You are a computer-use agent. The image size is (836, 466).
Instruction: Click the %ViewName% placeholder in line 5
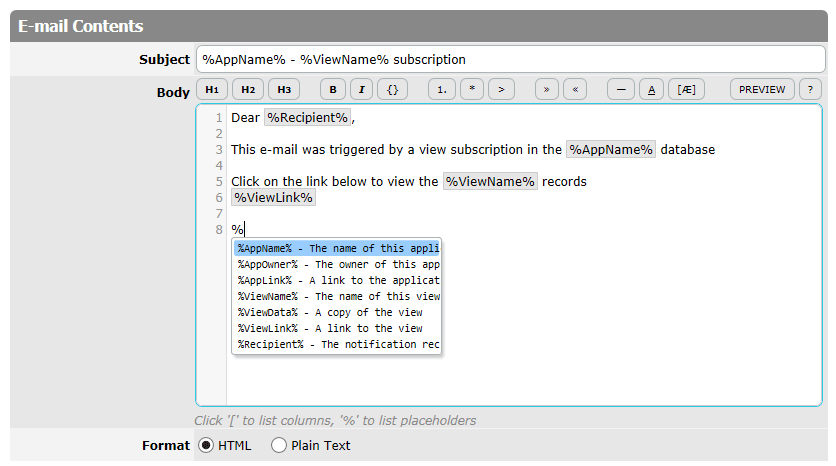[490, 182]
